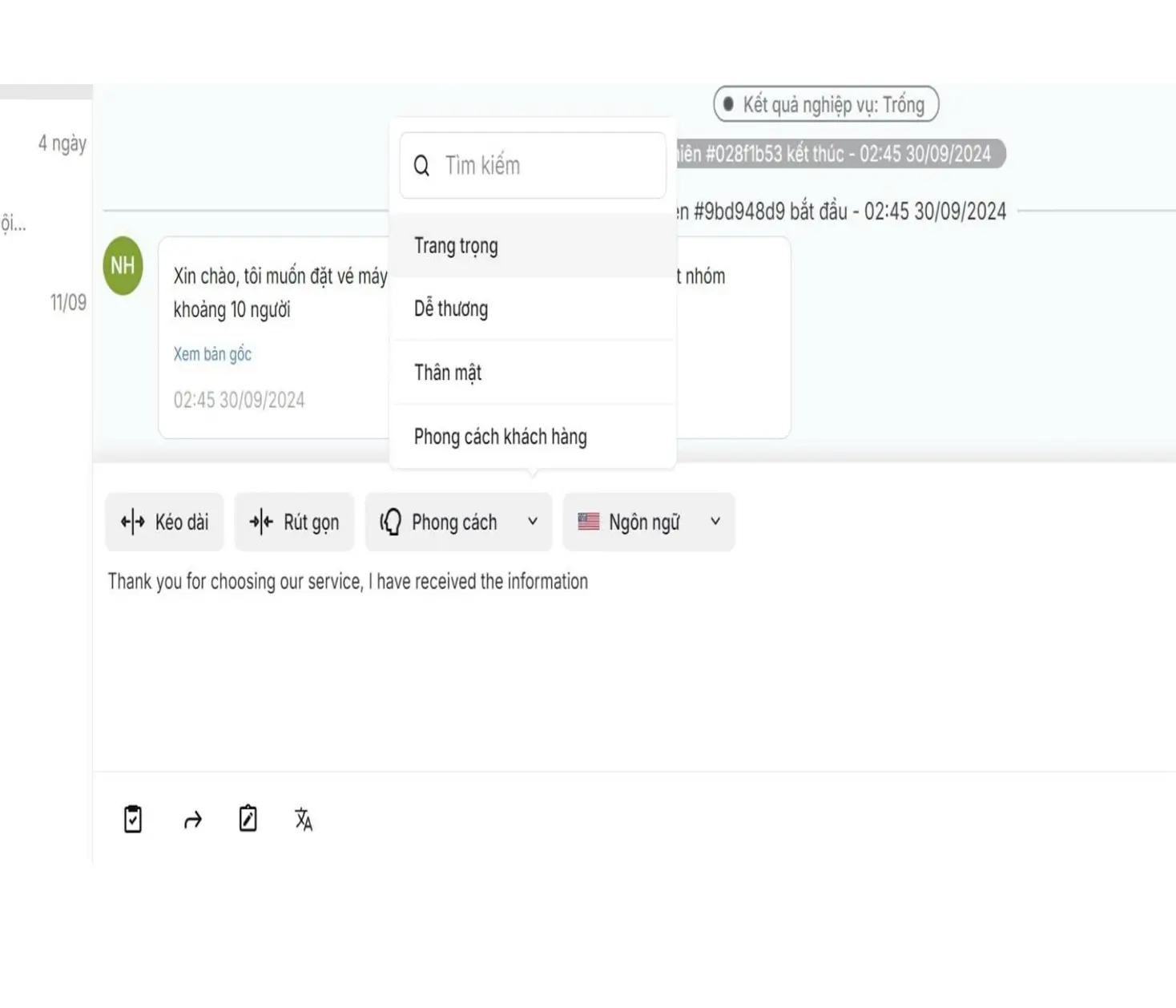Choose the Dễ thương style option
Viewport: 1176px width, 1008px height.
coord(451,309)
